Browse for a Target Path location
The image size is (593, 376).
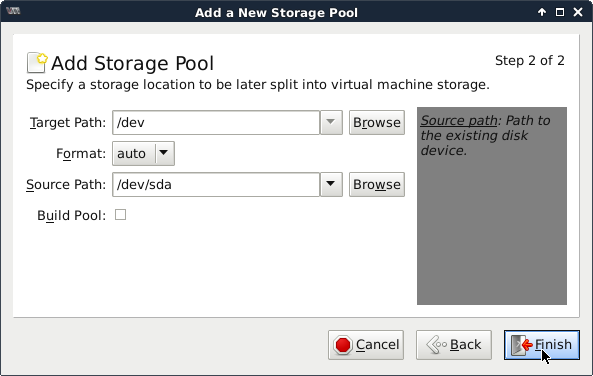tap(377, 122)
